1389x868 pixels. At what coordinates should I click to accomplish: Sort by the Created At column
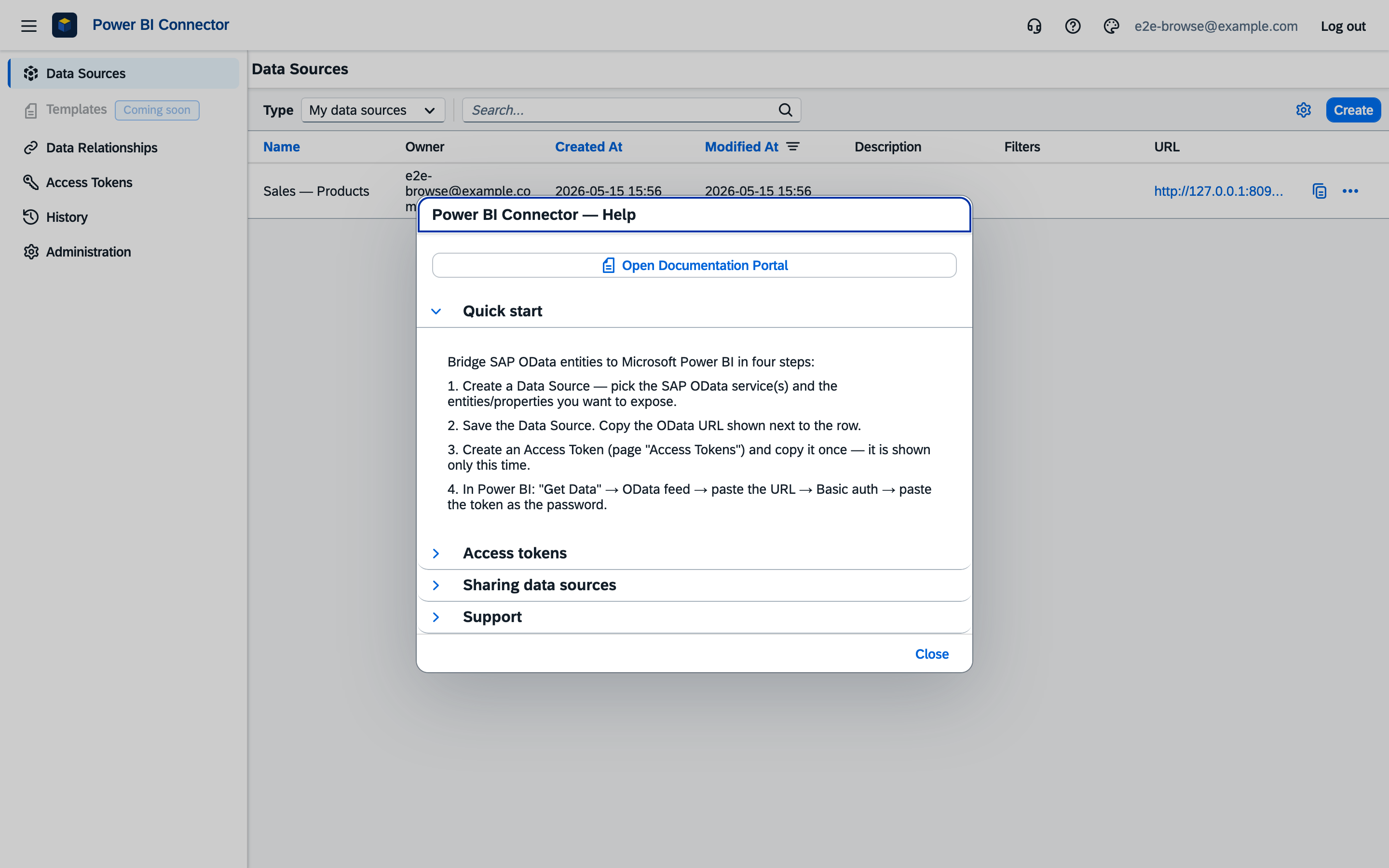click(588, 147)
